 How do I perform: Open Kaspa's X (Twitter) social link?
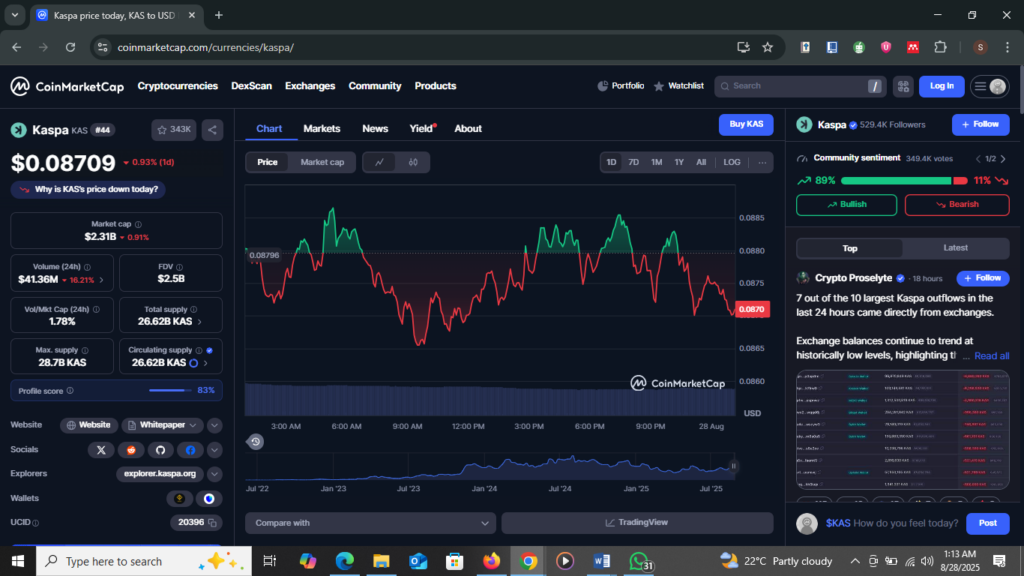point(101,451)
